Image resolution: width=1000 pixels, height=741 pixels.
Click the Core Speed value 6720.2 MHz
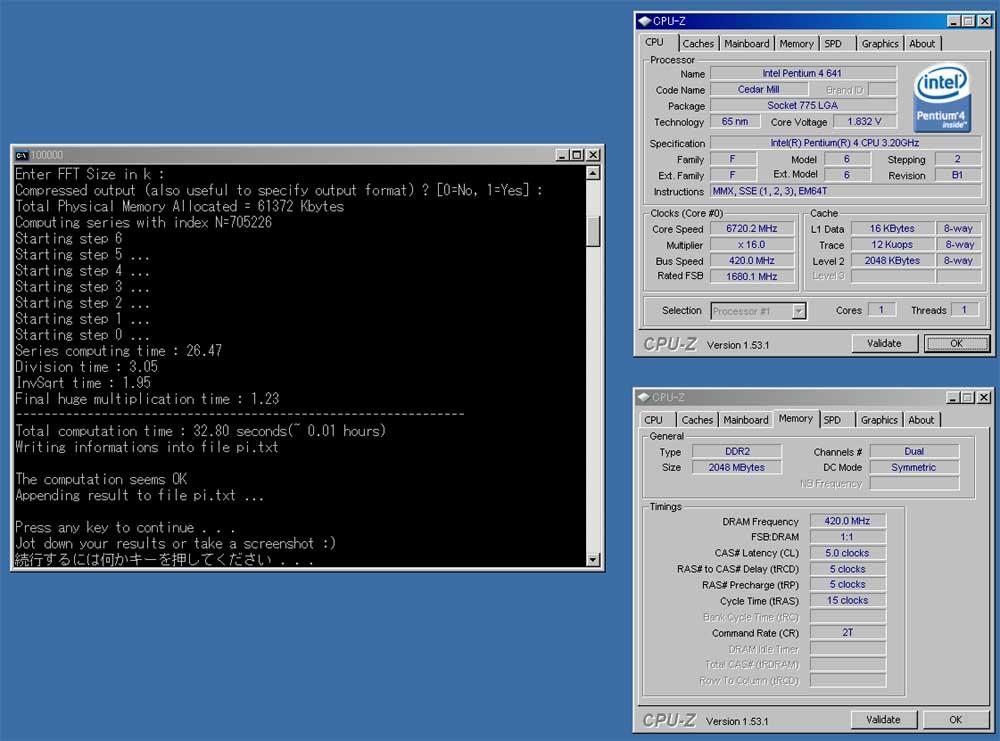tap(752, 228)
